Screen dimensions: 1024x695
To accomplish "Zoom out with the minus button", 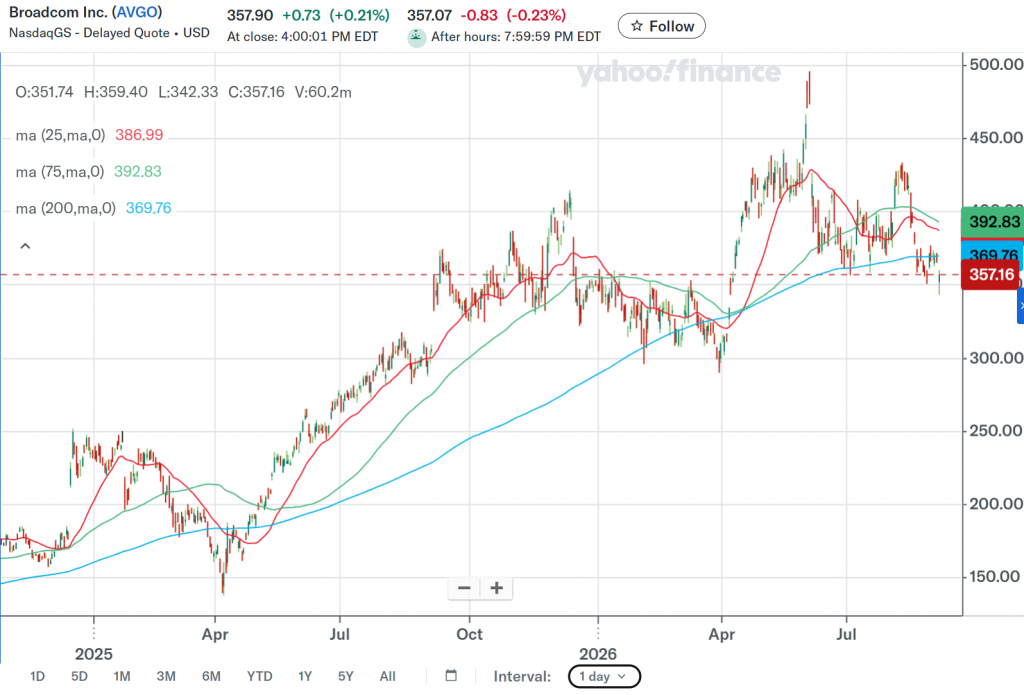I will 464,588.
